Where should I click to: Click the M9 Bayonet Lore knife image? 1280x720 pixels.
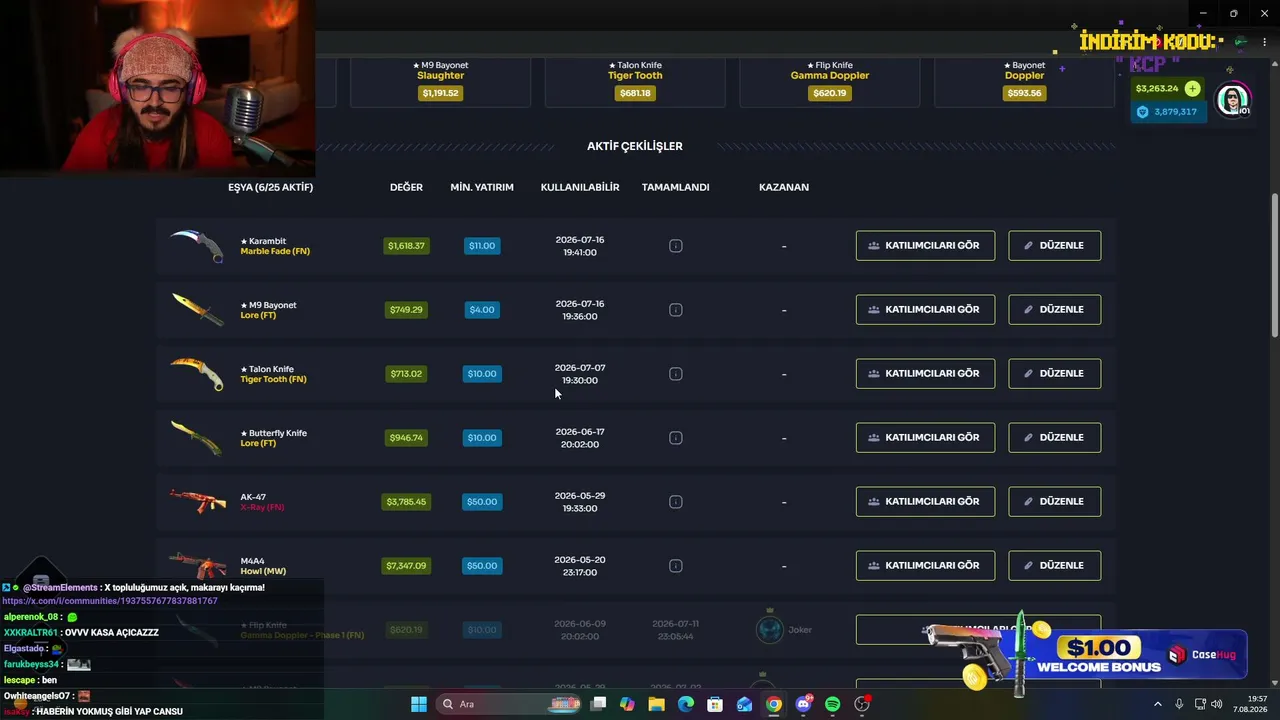[x=197, y=310]
